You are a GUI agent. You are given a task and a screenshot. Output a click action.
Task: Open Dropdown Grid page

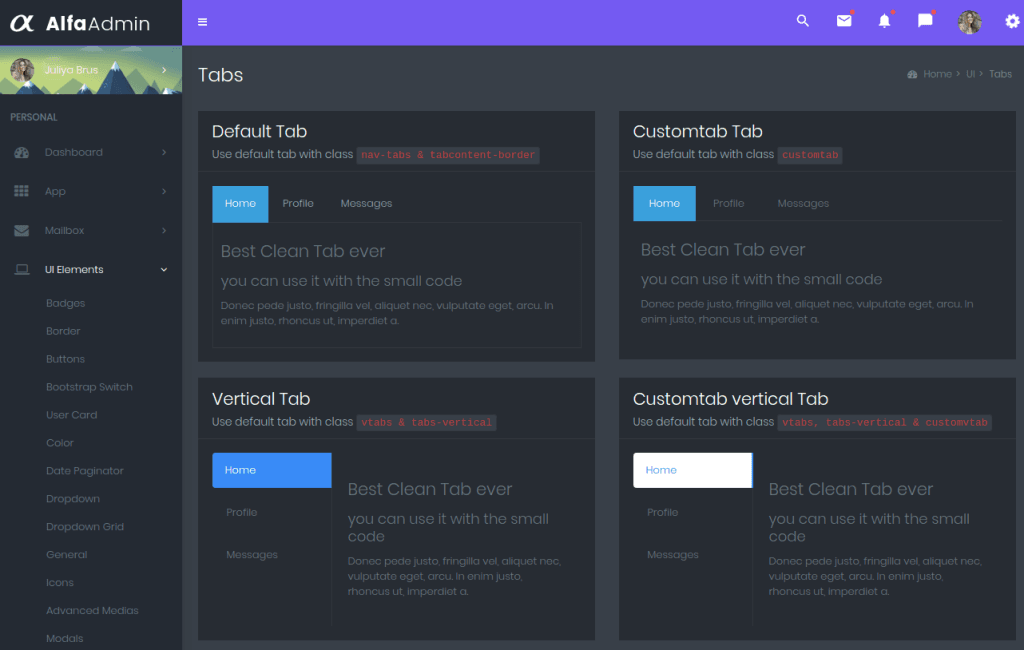(x=84, y=527)
